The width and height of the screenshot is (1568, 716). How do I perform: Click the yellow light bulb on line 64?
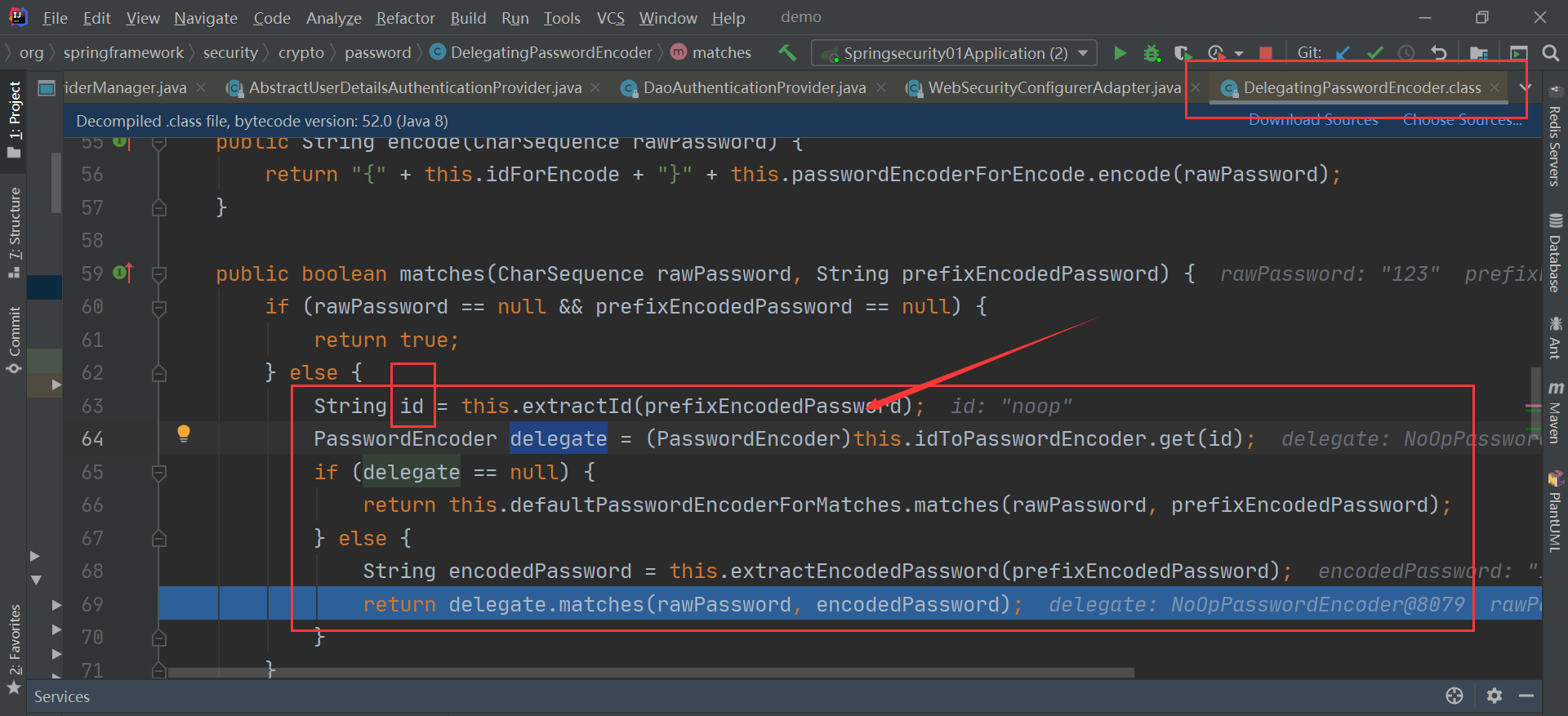184,433
